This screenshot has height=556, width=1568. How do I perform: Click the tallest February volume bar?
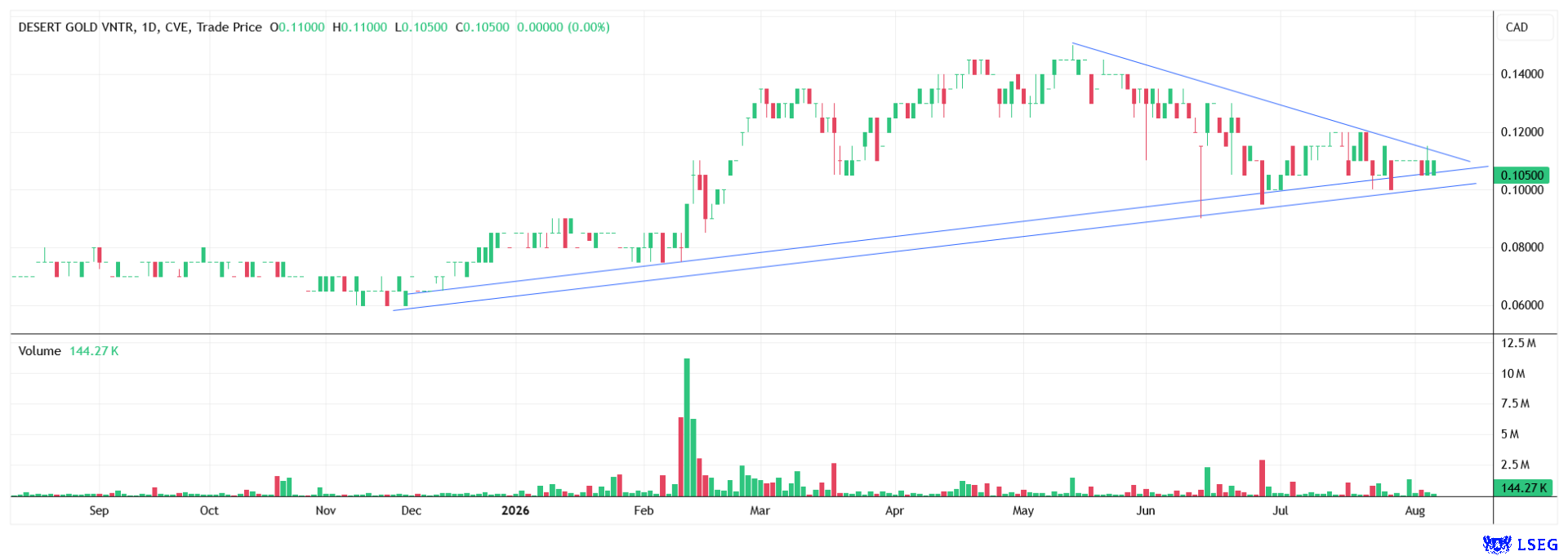687,427
